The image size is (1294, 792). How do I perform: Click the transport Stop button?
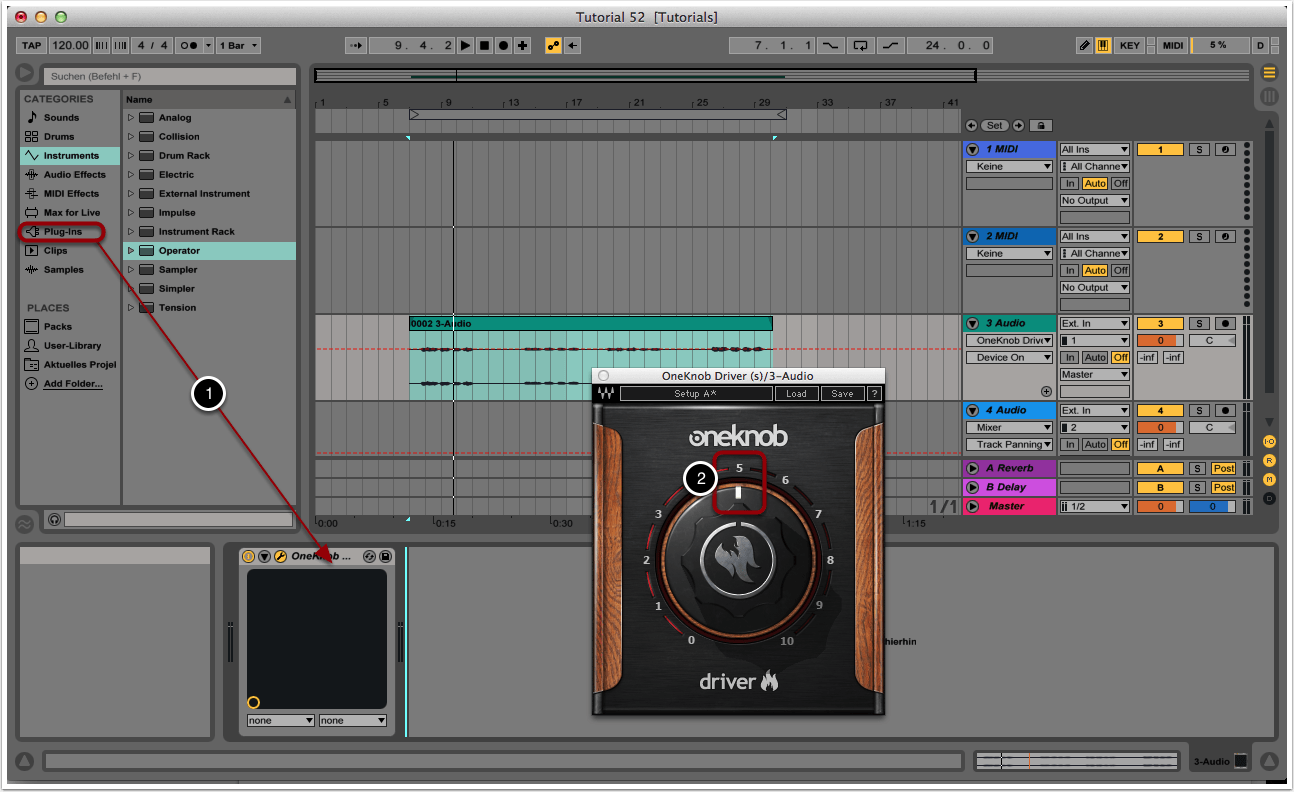point(484,45)
